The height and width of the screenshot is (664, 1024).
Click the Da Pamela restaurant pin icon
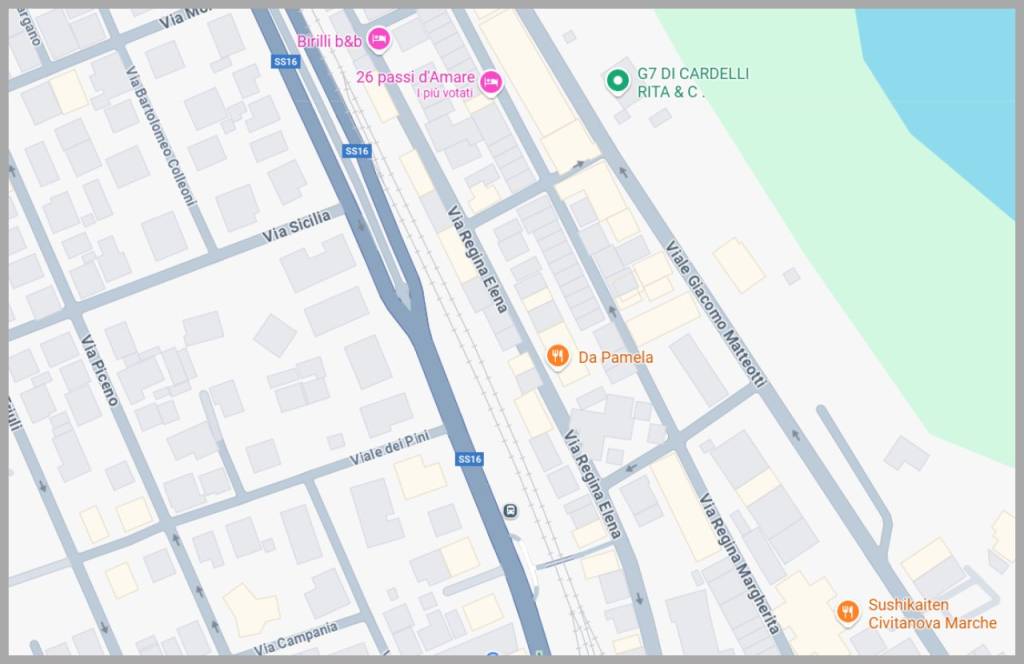coord(557,356)
